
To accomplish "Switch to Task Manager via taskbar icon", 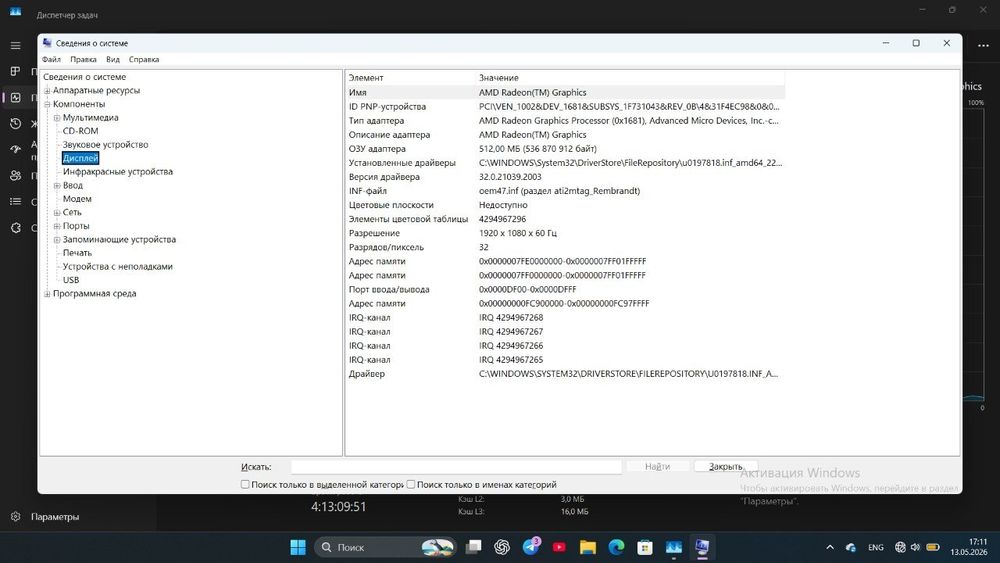I will [x=673, y=547].
